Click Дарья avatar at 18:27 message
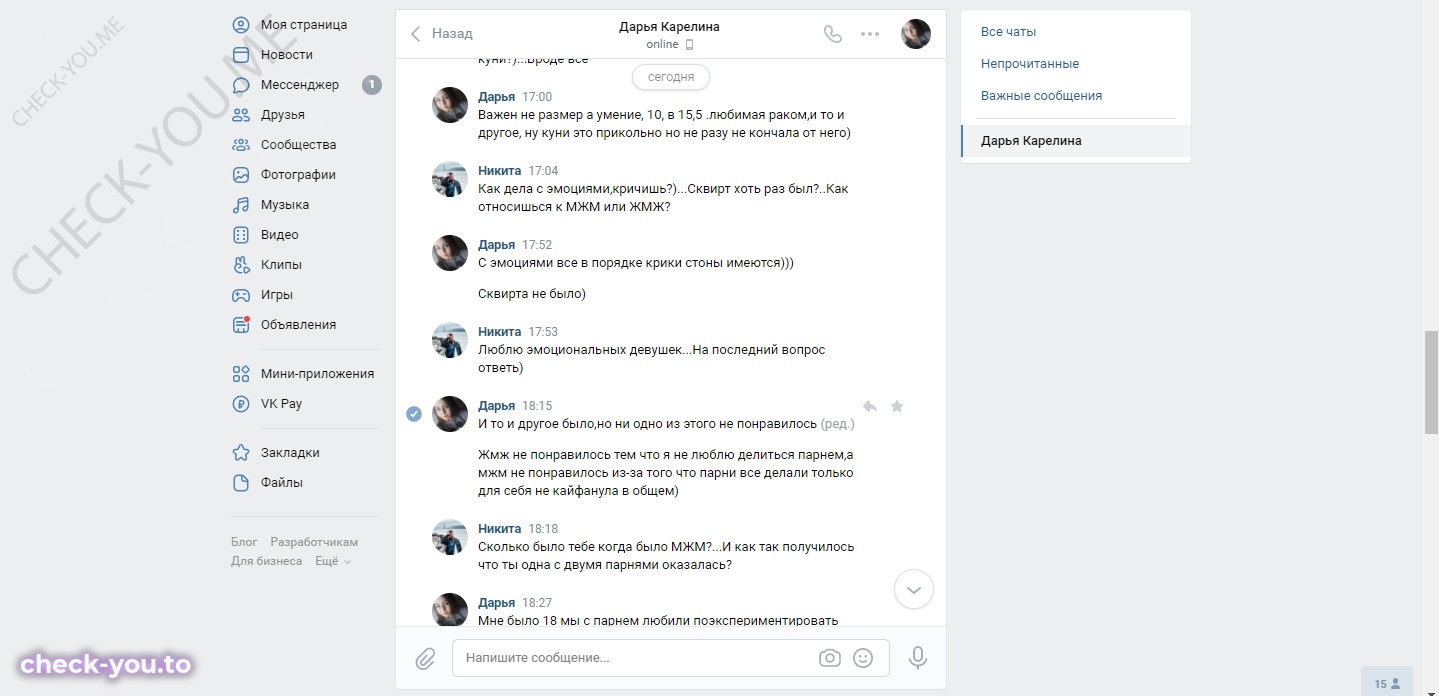 point(450,611)
